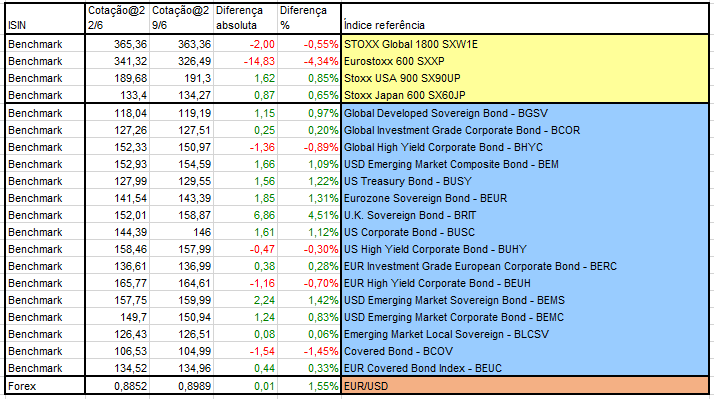This screenshot has width=714, height=399.
Task: Click the U.K. Sovereign Bond - BRIT cell
Action: tap(525, 215)
